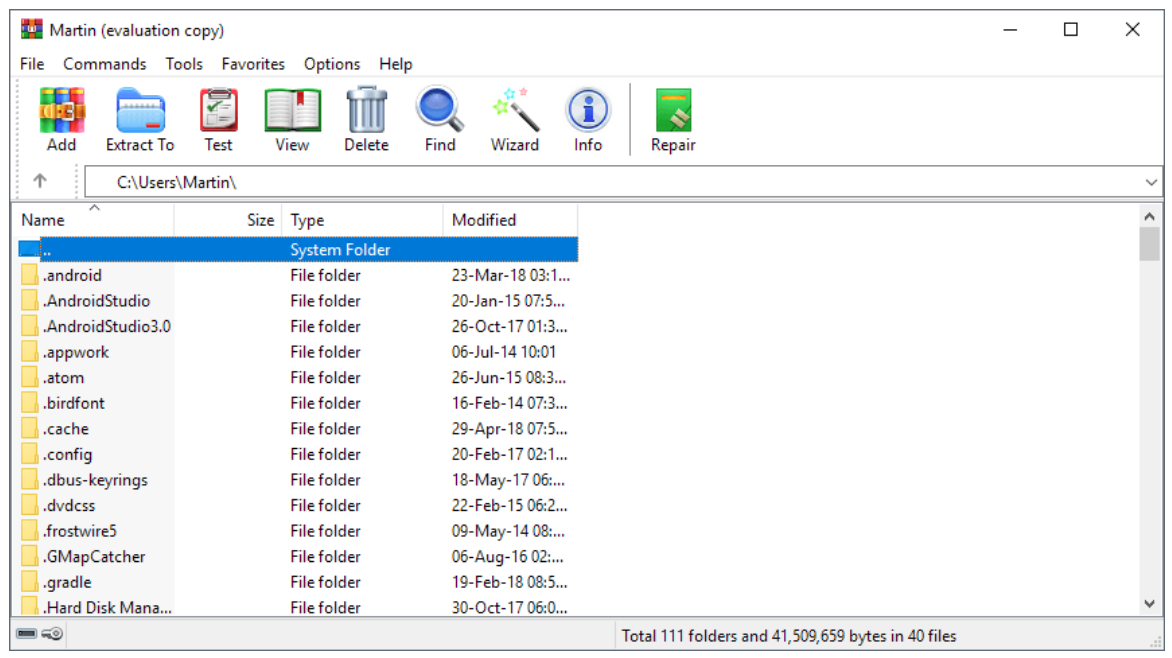Click the .cache folder icon
This screenshot has height=658, width=1172.
coord(30,428)
